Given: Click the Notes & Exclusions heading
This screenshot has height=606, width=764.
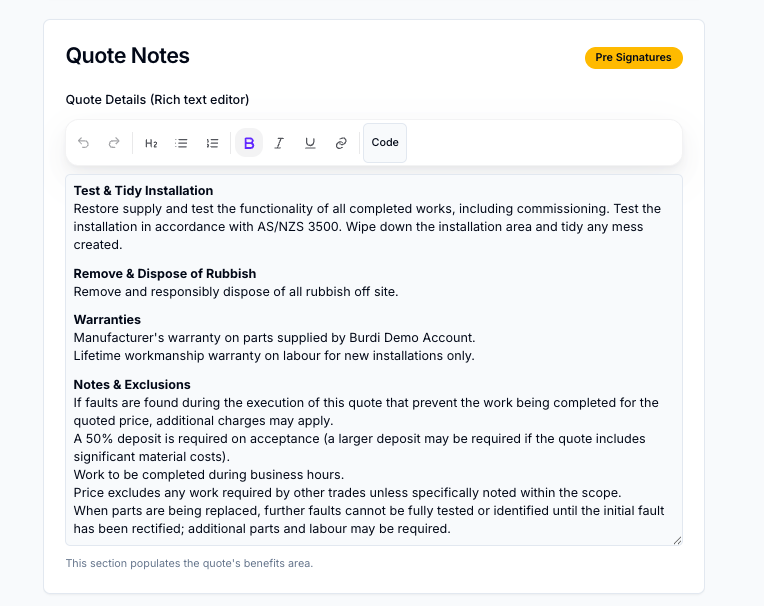Looking at the screenshot, I should [x=132, y=384].
